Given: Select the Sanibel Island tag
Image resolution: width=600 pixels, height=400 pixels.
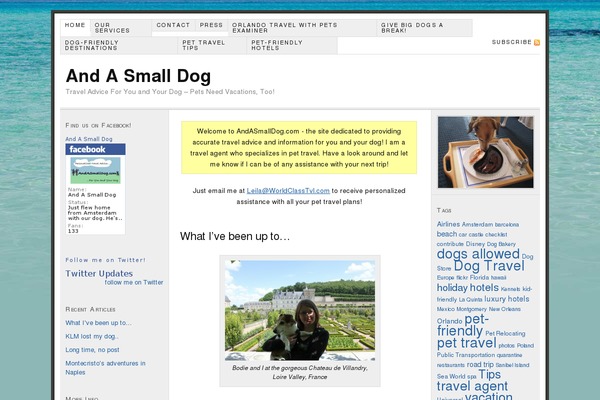Looking at the screenshot, I should pyautogui.click(x=512, y=365).
